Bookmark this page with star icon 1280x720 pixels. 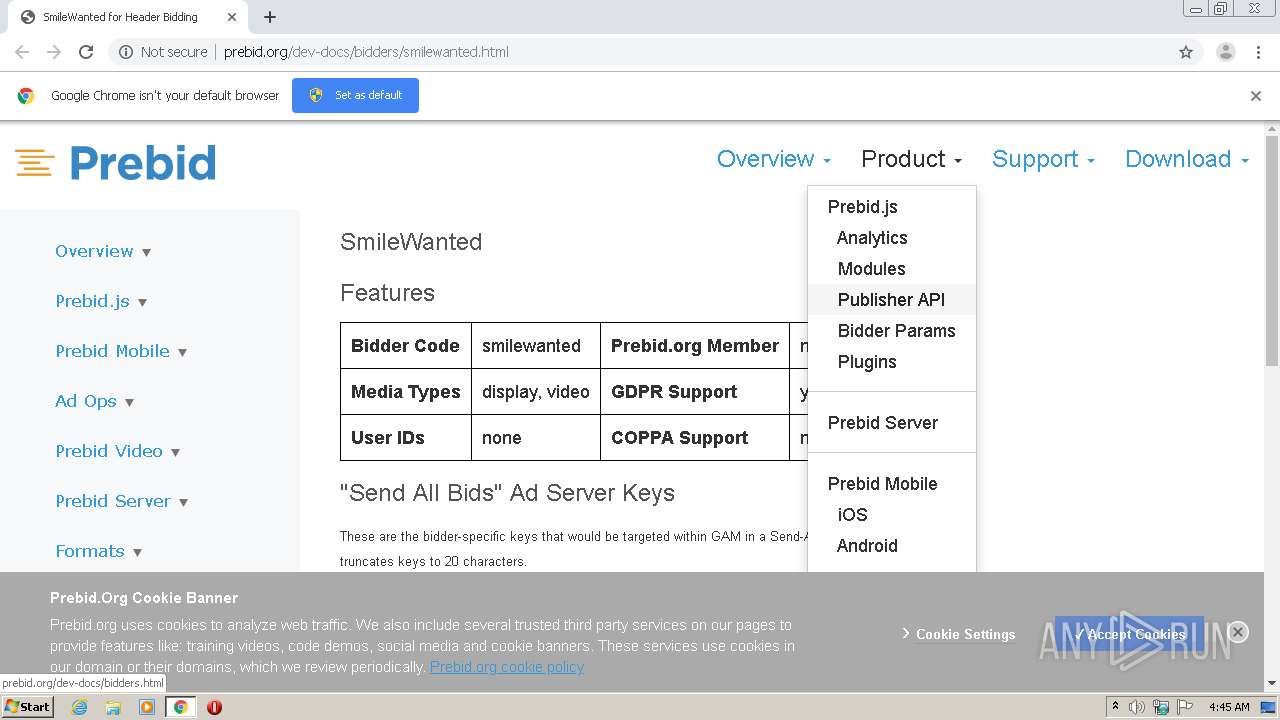tap(1186, 52)
